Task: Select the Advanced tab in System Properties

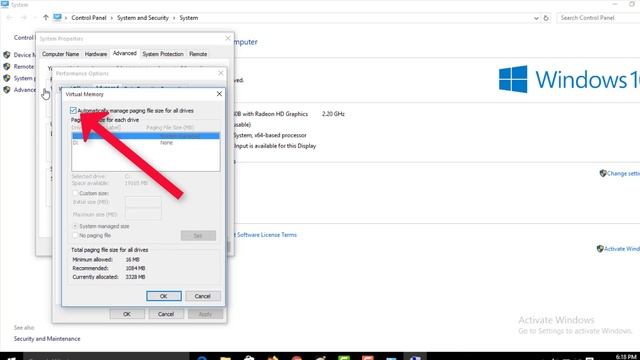Action: point(124,53)
